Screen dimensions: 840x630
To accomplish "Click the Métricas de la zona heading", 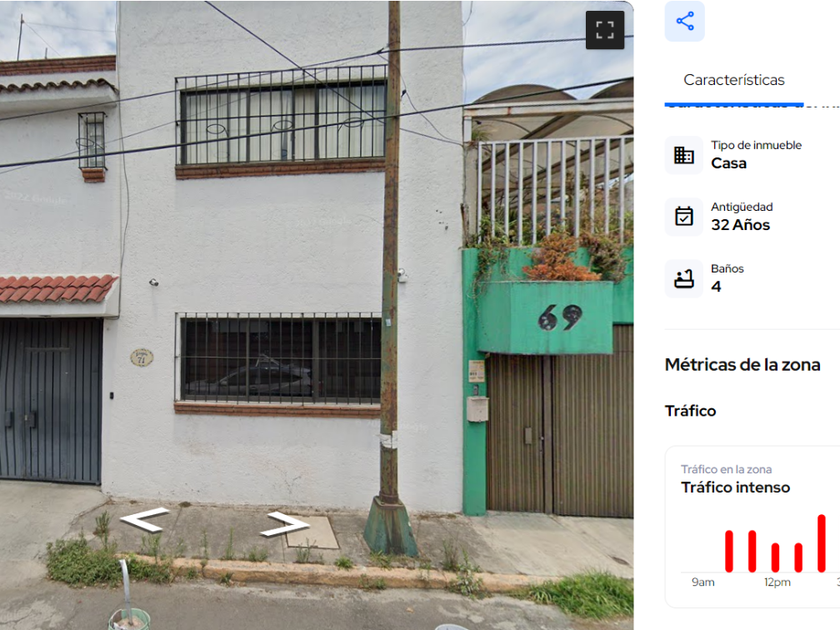I will [x=742, y=365].
